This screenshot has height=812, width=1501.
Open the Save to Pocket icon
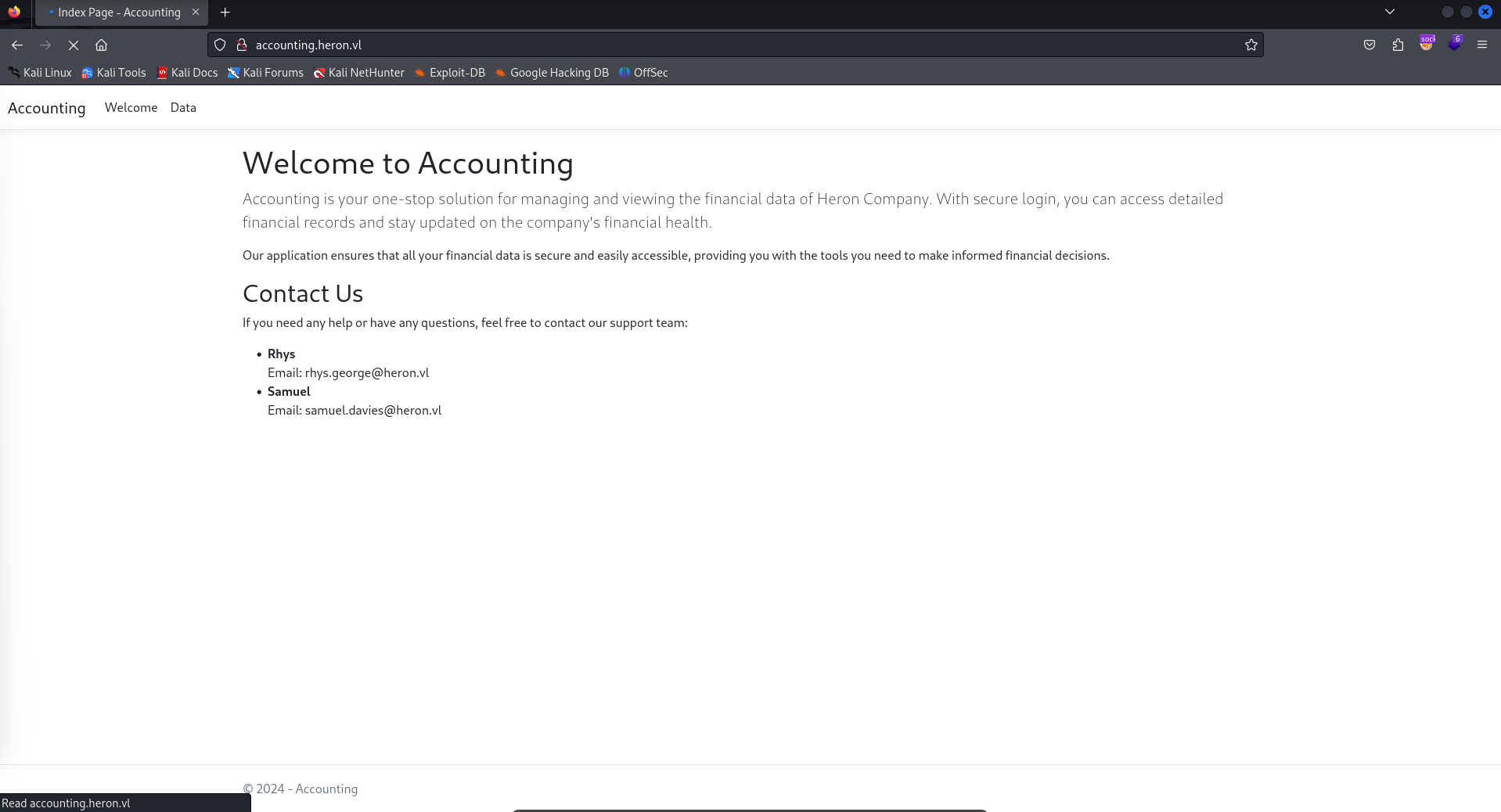1369,45
